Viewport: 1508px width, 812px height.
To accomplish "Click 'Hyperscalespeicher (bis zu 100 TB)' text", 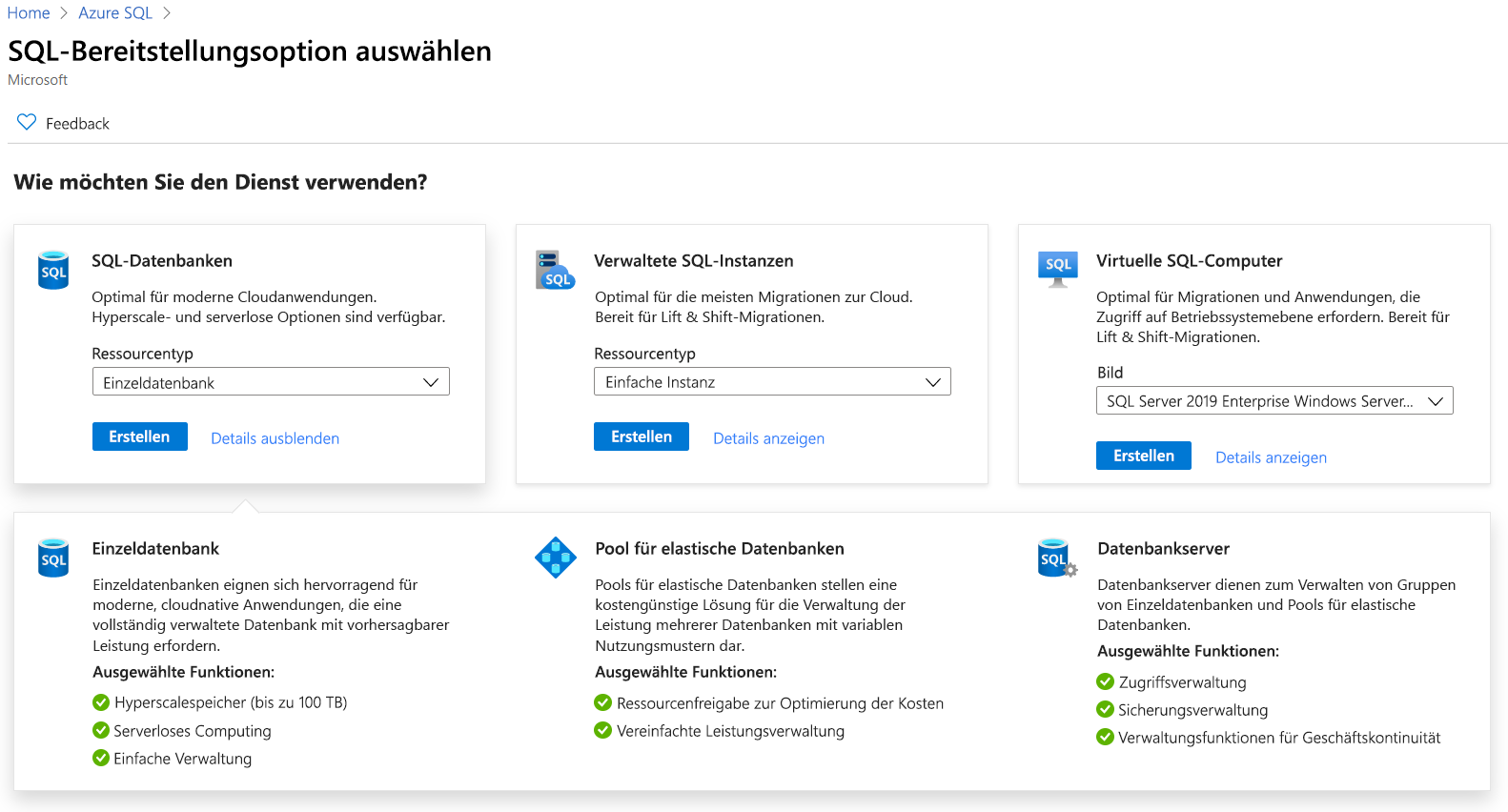I will (x=231, y=702).
